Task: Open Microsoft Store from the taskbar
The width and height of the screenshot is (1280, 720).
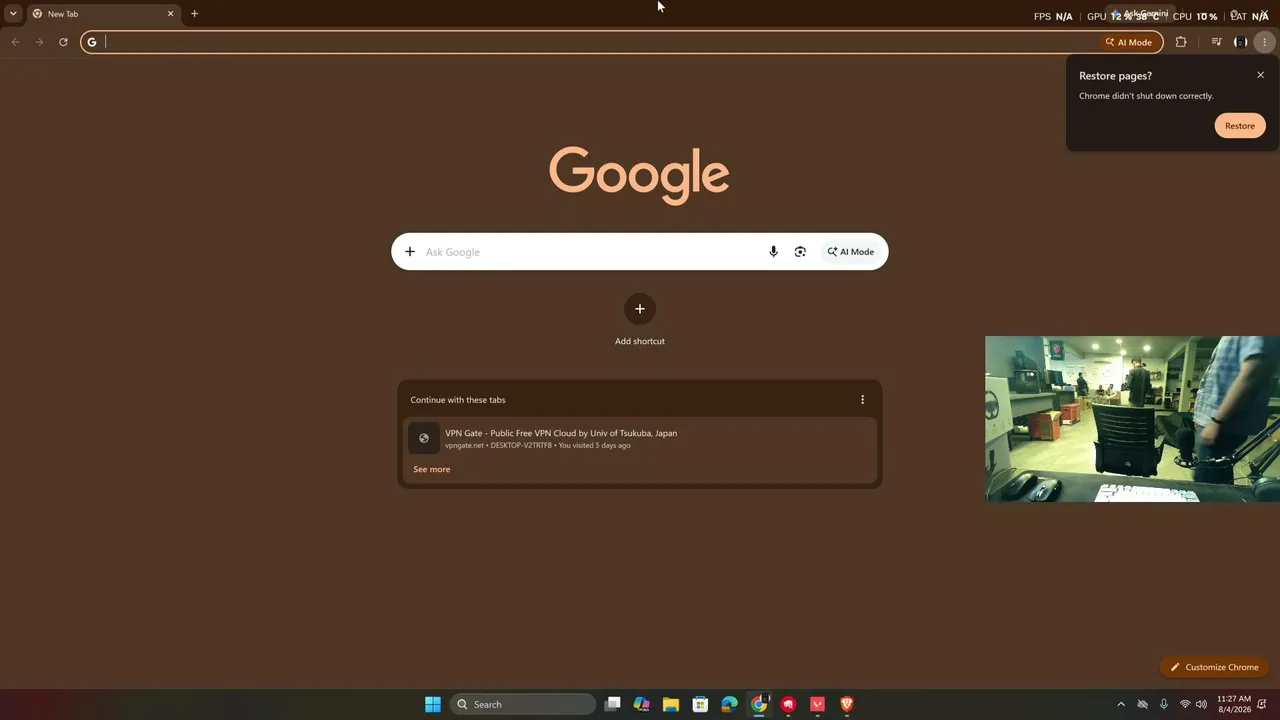Action: pyautogui.click(x=701, y=704)
